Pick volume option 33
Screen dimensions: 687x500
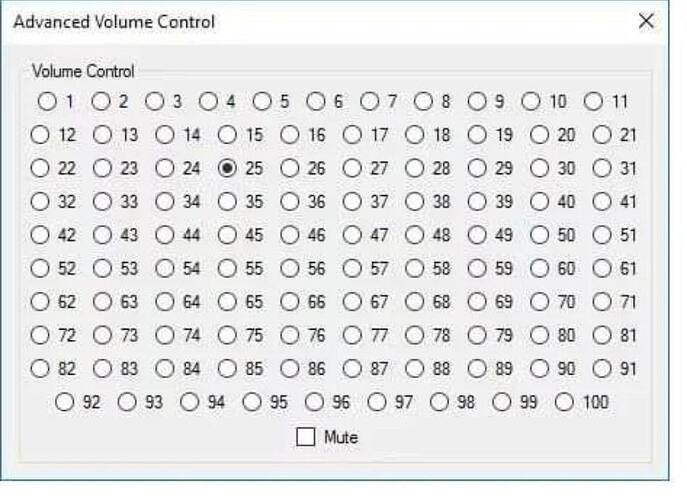103,202
